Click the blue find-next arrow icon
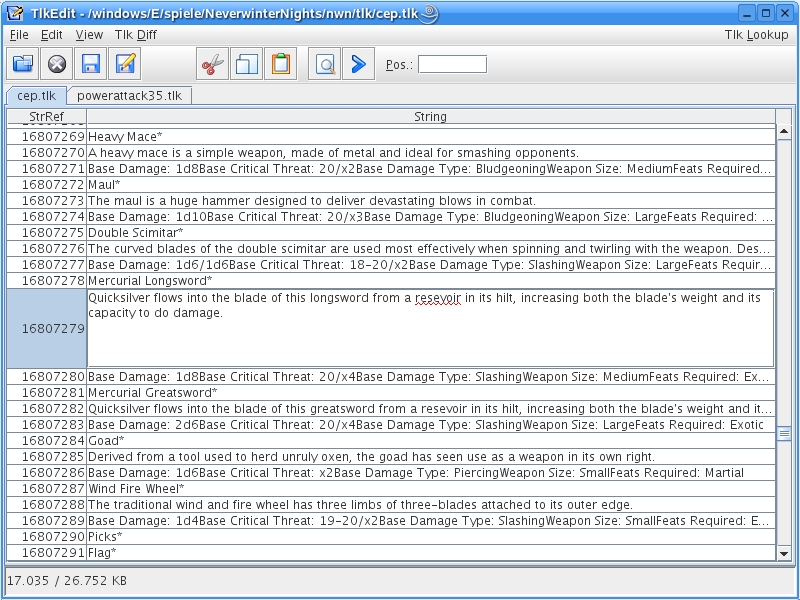 point(357,65)
